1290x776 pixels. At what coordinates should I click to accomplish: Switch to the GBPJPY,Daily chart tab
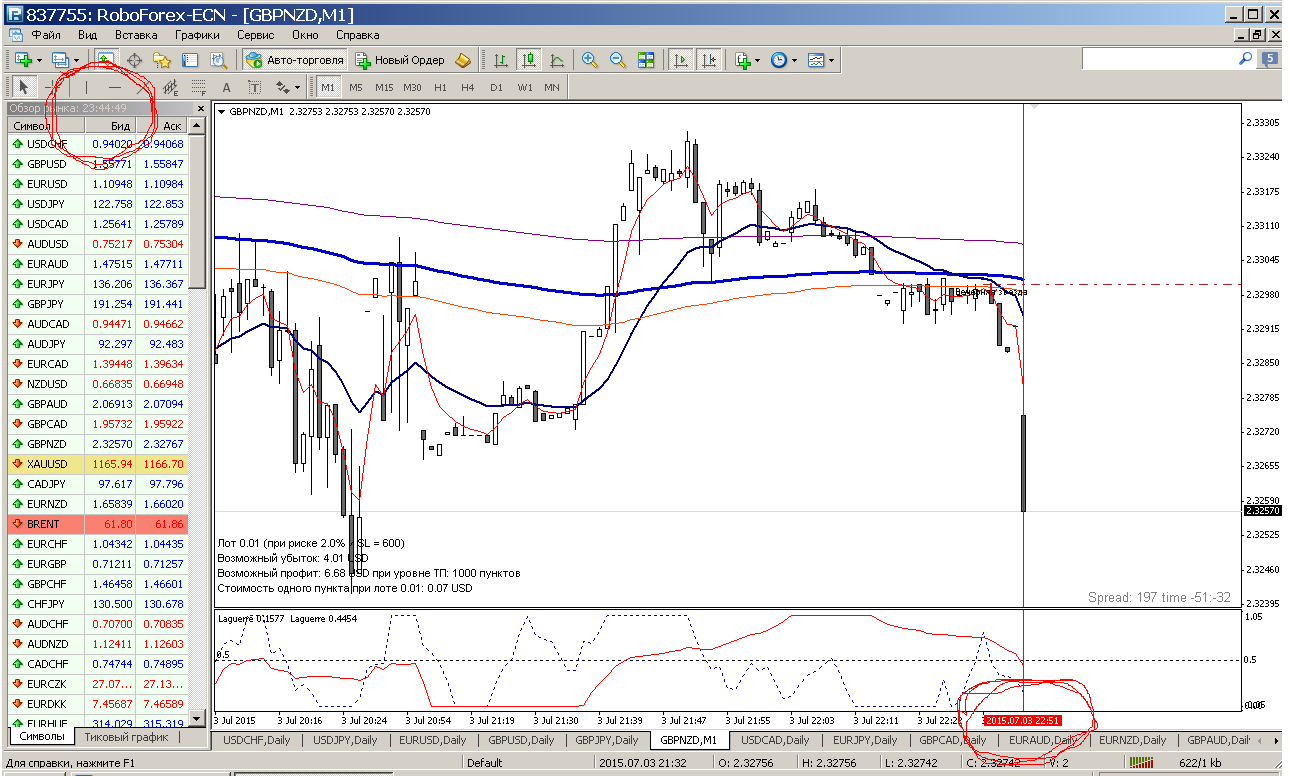[x=607, y=740]
